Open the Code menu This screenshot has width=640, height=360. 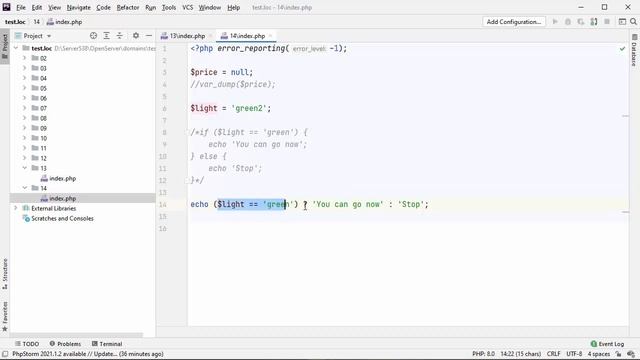point(103,7)
